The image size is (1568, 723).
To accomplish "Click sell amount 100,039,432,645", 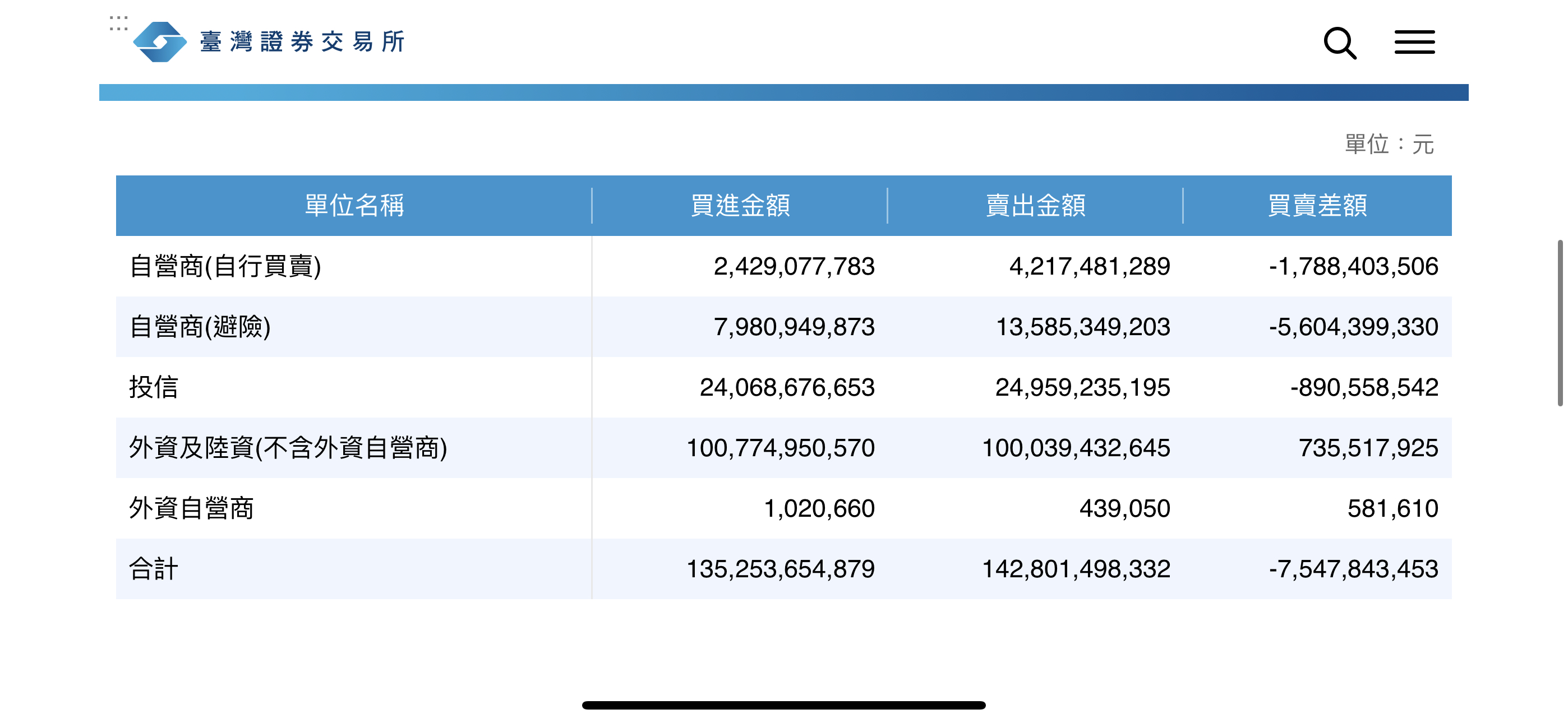I will [1076, 448].
